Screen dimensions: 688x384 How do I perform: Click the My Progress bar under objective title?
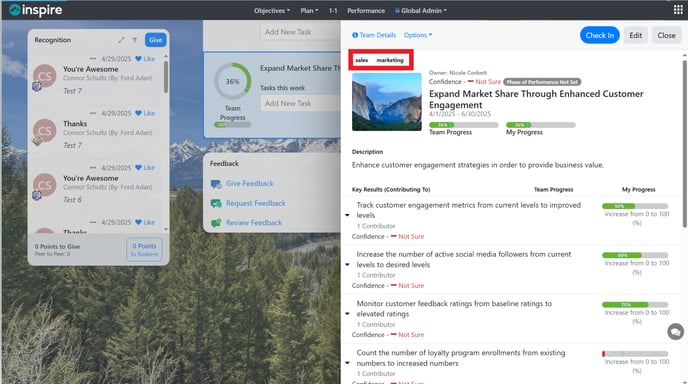(x=541, y=125)
